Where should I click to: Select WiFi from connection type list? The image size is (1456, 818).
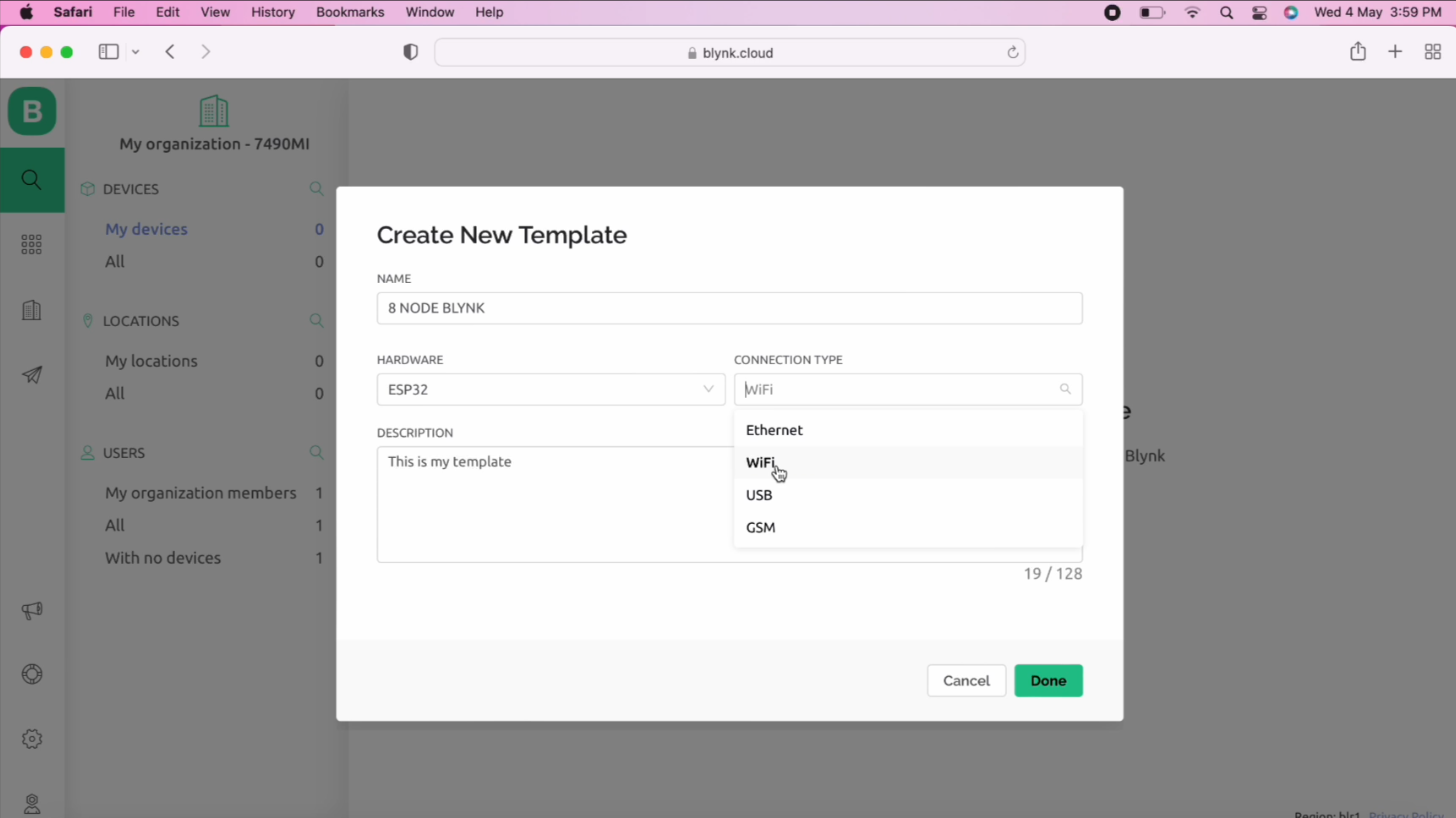point(908,462)
